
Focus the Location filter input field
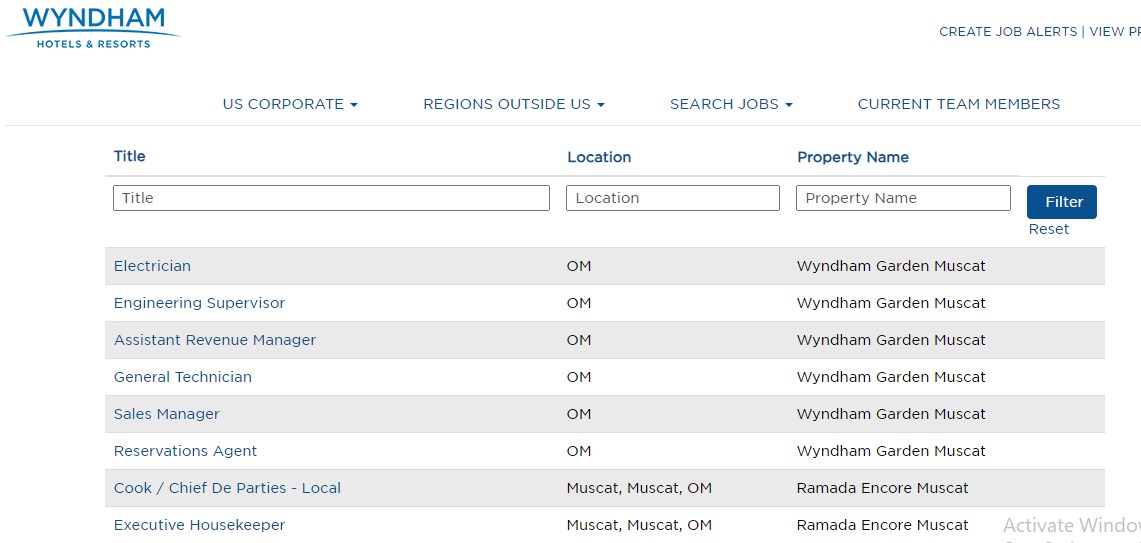(x=672, y=198)
